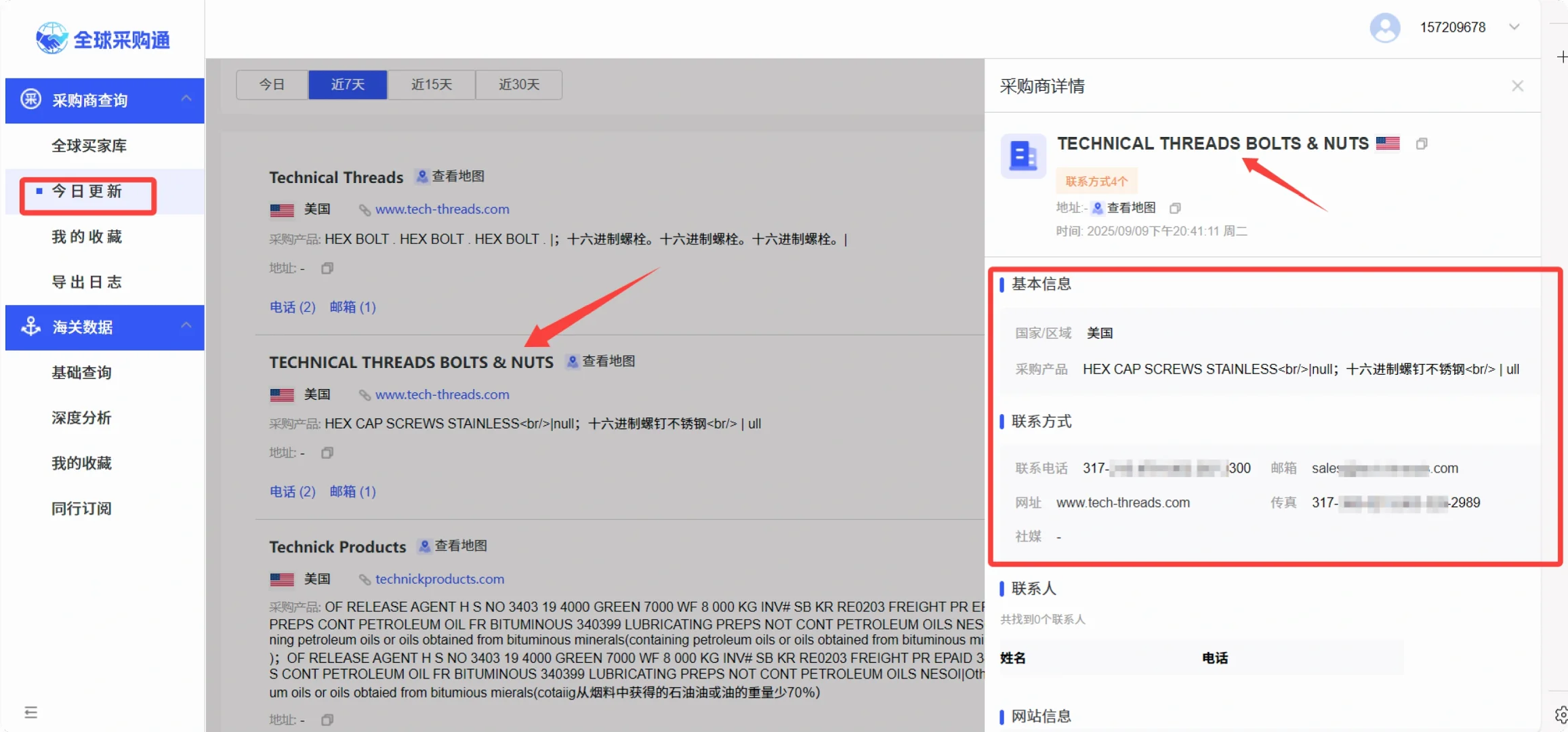Copy the address of the Technical Threads entry
Viewport: 1568px width, 732px height.
pyautogui.click(x=327, y=268)
